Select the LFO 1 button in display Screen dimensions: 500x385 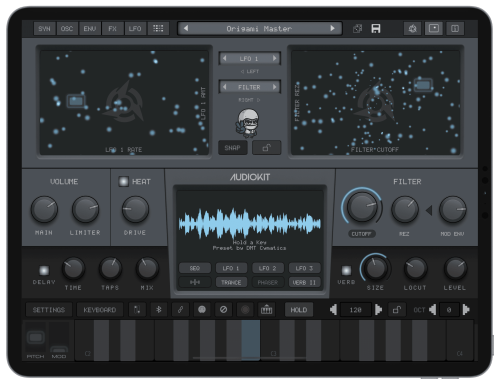pos(231,268)
